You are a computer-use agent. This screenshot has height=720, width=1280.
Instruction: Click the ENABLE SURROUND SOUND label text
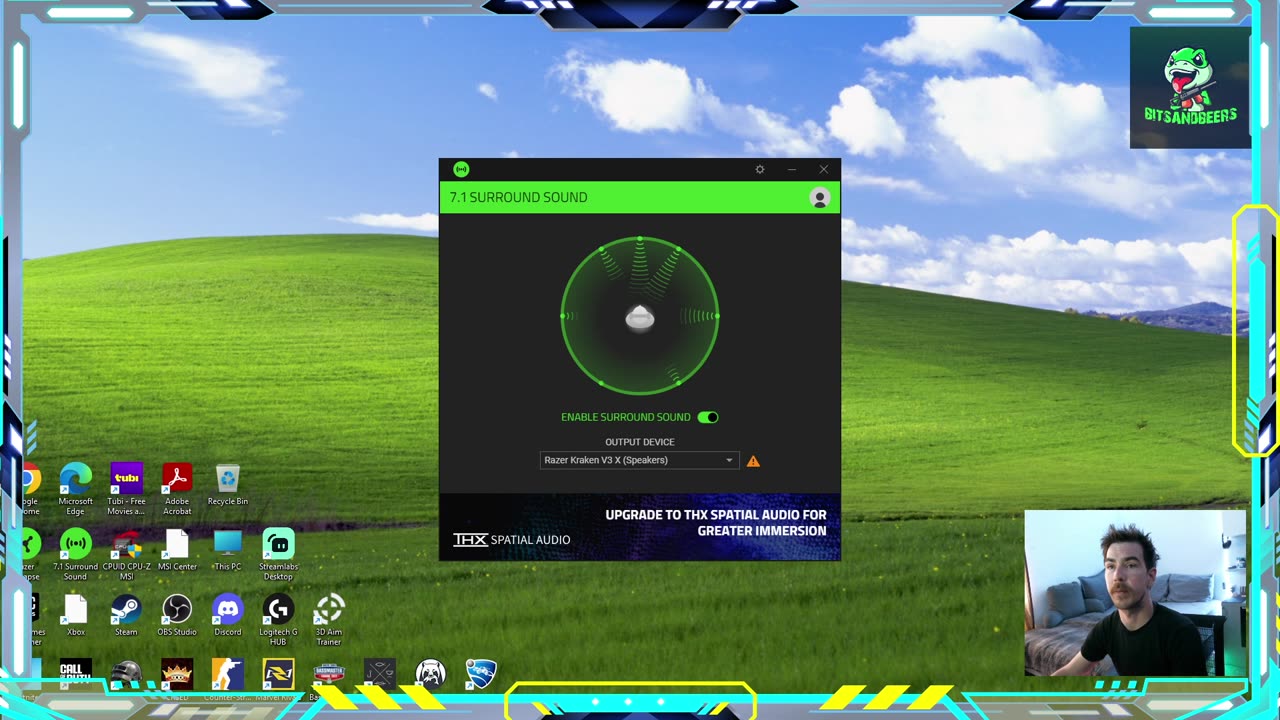(626, 417)
